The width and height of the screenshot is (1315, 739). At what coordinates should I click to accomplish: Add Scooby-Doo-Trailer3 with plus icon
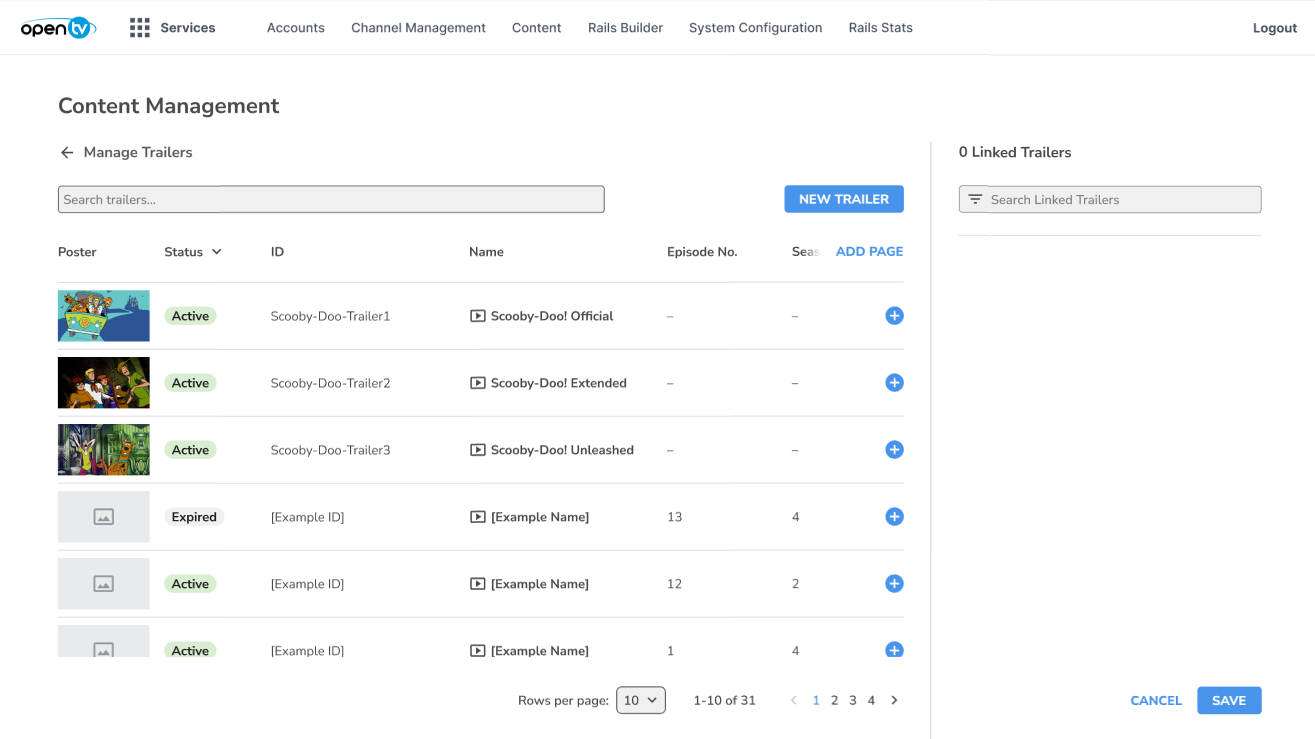(894, 450)
